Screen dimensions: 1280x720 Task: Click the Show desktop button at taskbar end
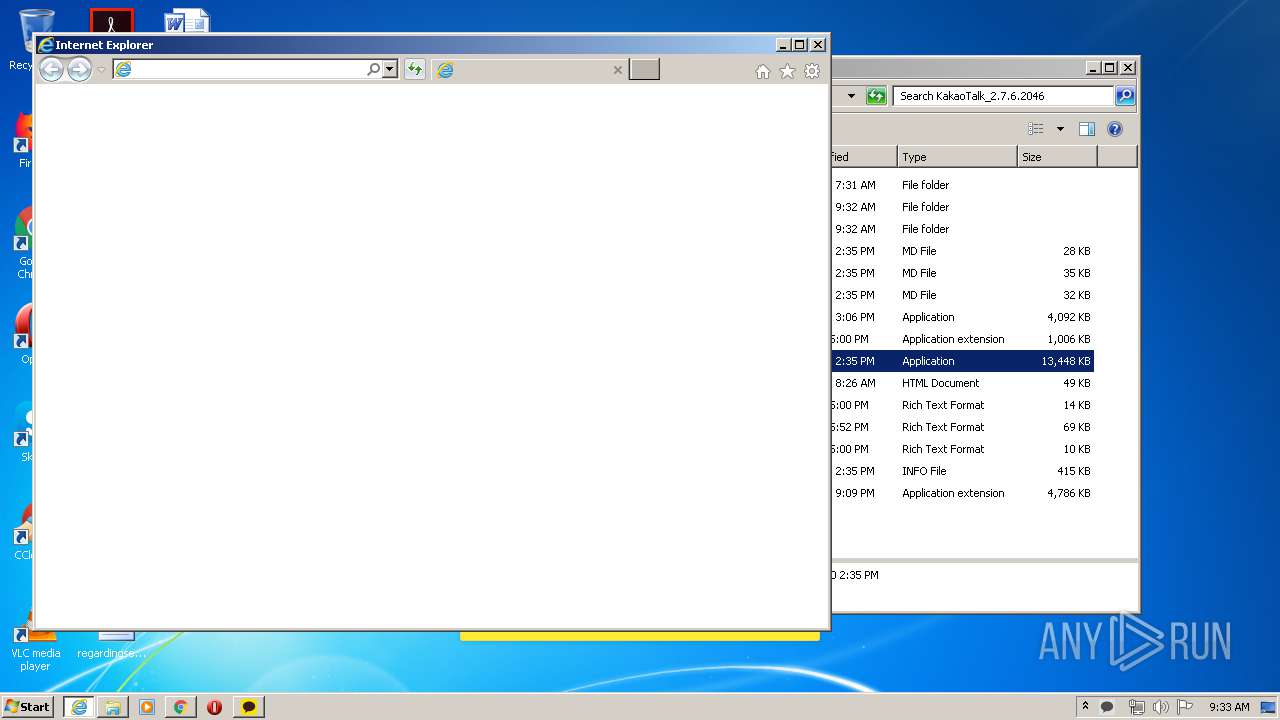pos(1269,706)
